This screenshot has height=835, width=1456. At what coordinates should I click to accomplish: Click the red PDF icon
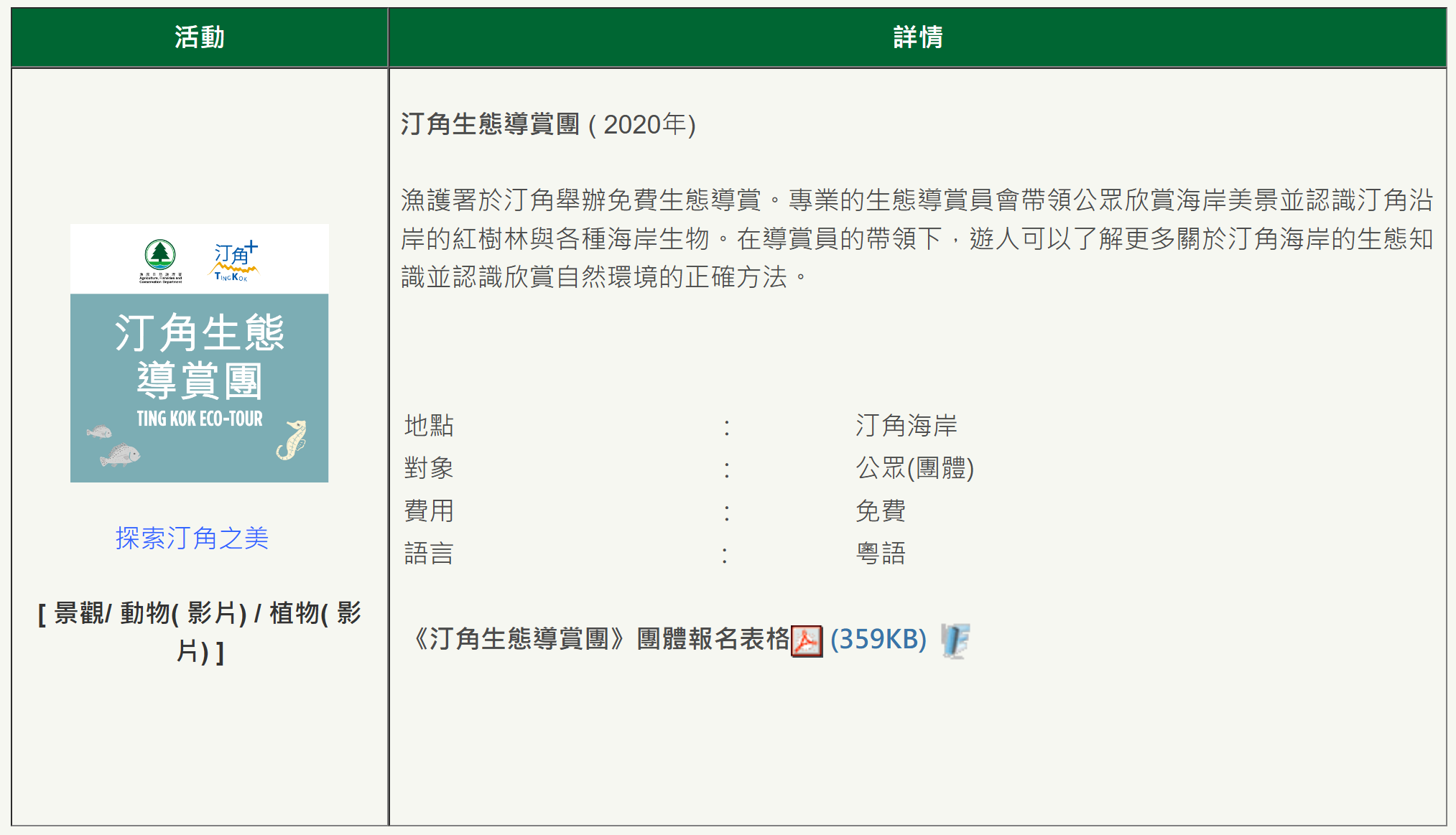click(x=806, y=640)
